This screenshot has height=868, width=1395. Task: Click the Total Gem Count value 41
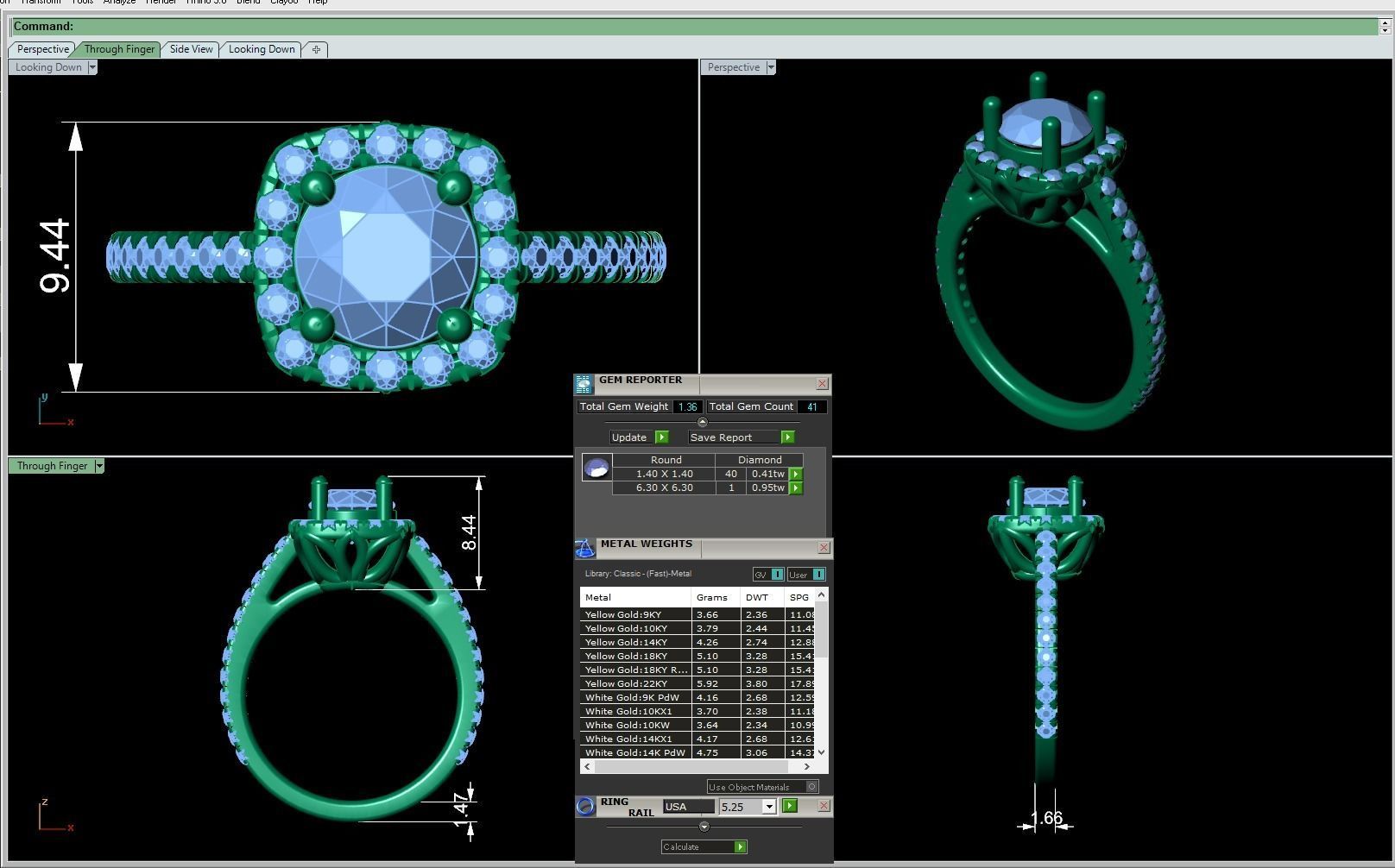[811, 406]
